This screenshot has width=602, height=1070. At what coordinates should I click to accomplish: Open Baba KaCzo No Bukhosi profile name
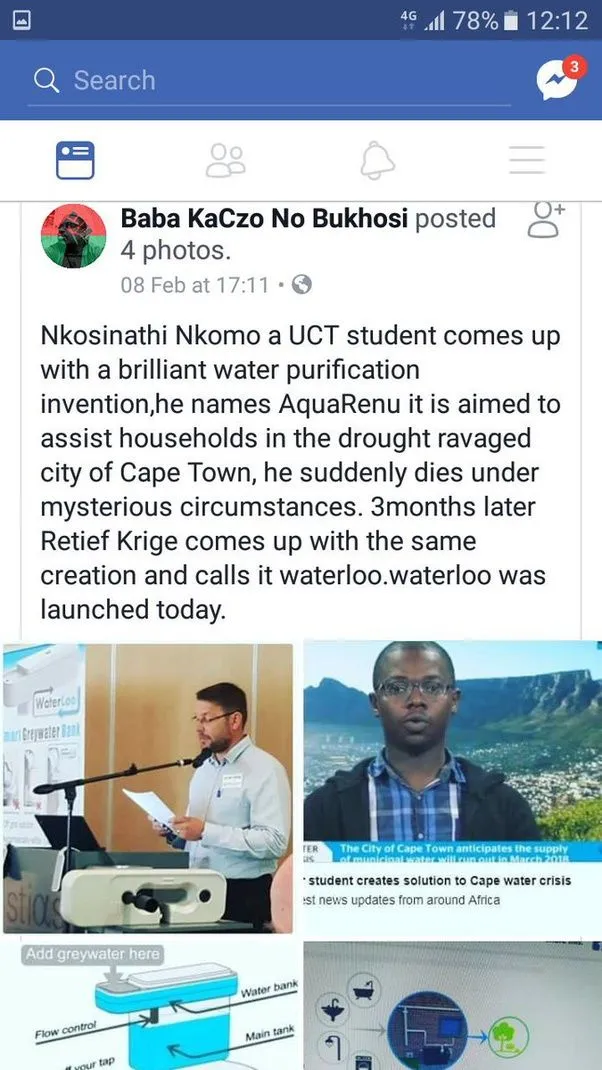point(264,219)
